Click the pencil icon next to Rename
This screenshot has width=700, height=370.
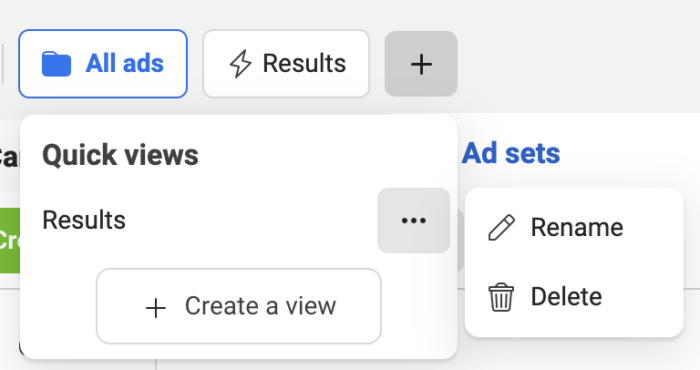click(x=501, y=228)
